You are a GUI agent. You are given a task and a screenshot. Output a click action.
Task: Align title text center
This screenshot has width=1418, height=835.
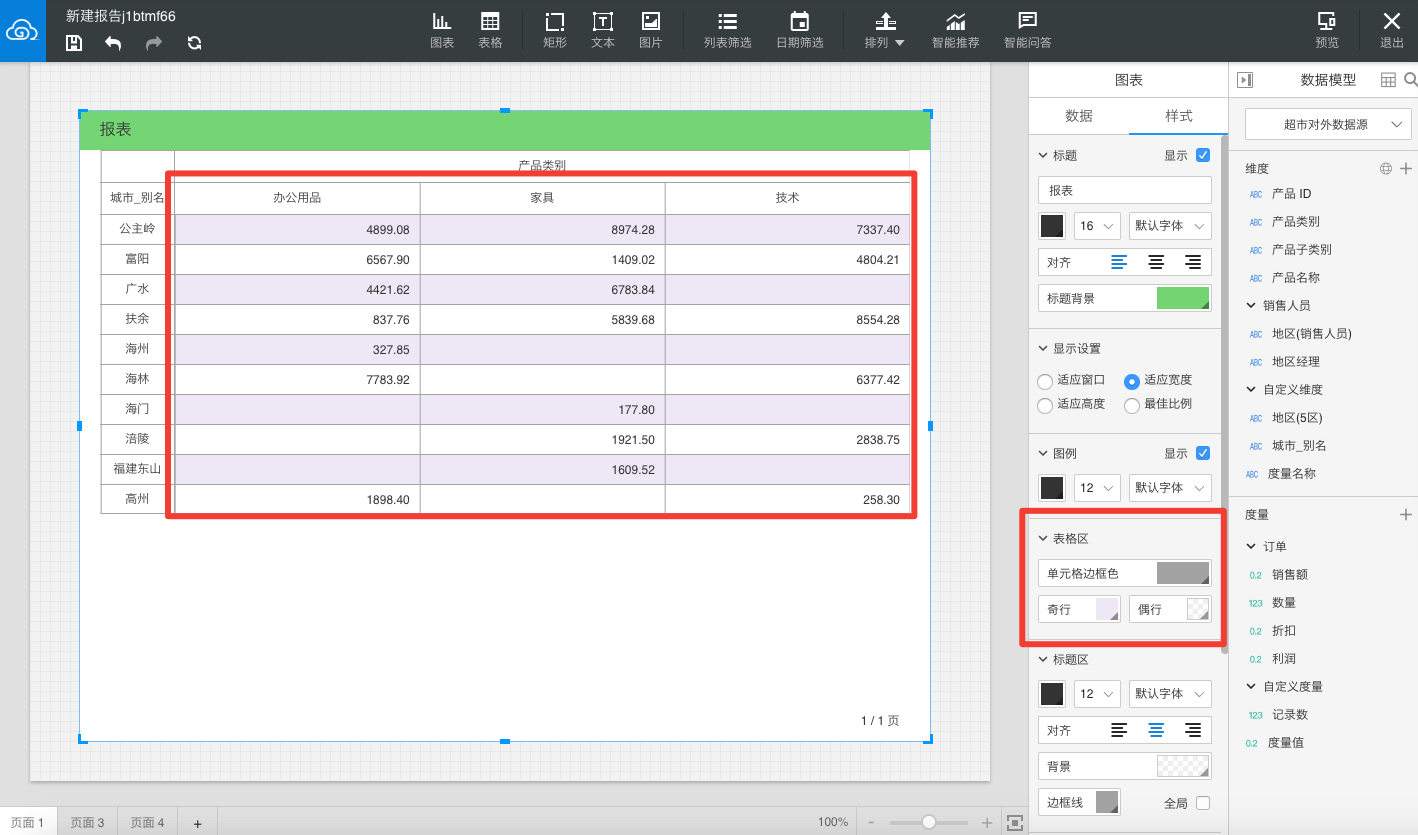click(1156, 262)
